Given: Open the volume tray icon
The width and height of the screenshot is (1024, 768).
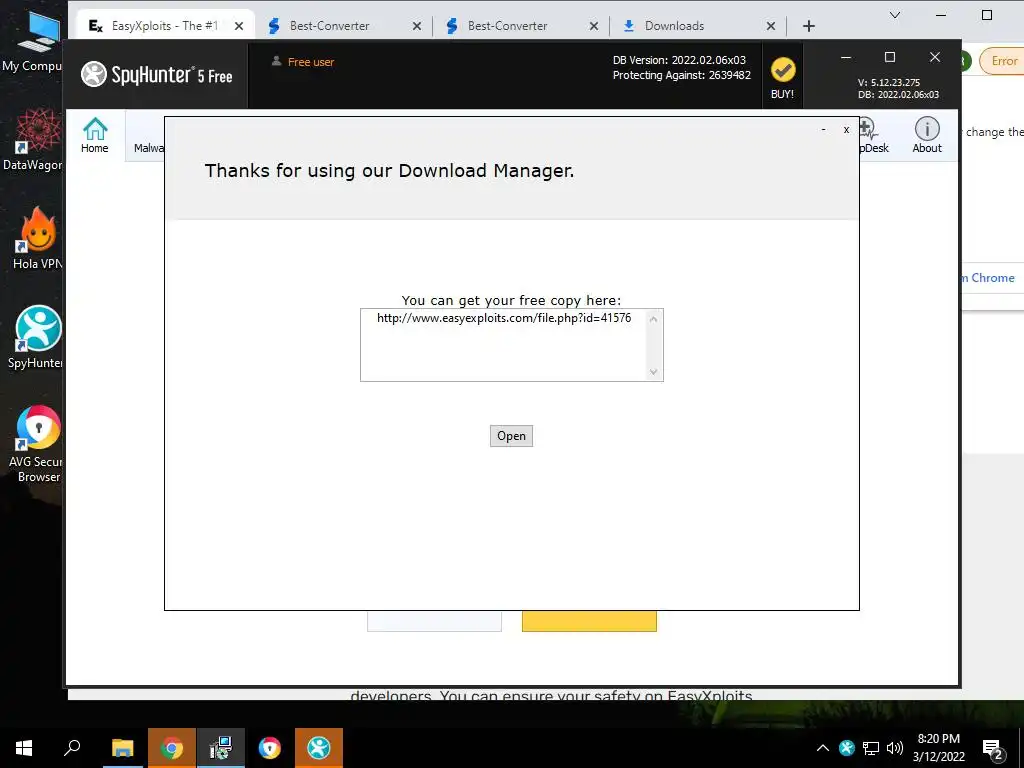Looking at the screenshot, I should 895,748.
